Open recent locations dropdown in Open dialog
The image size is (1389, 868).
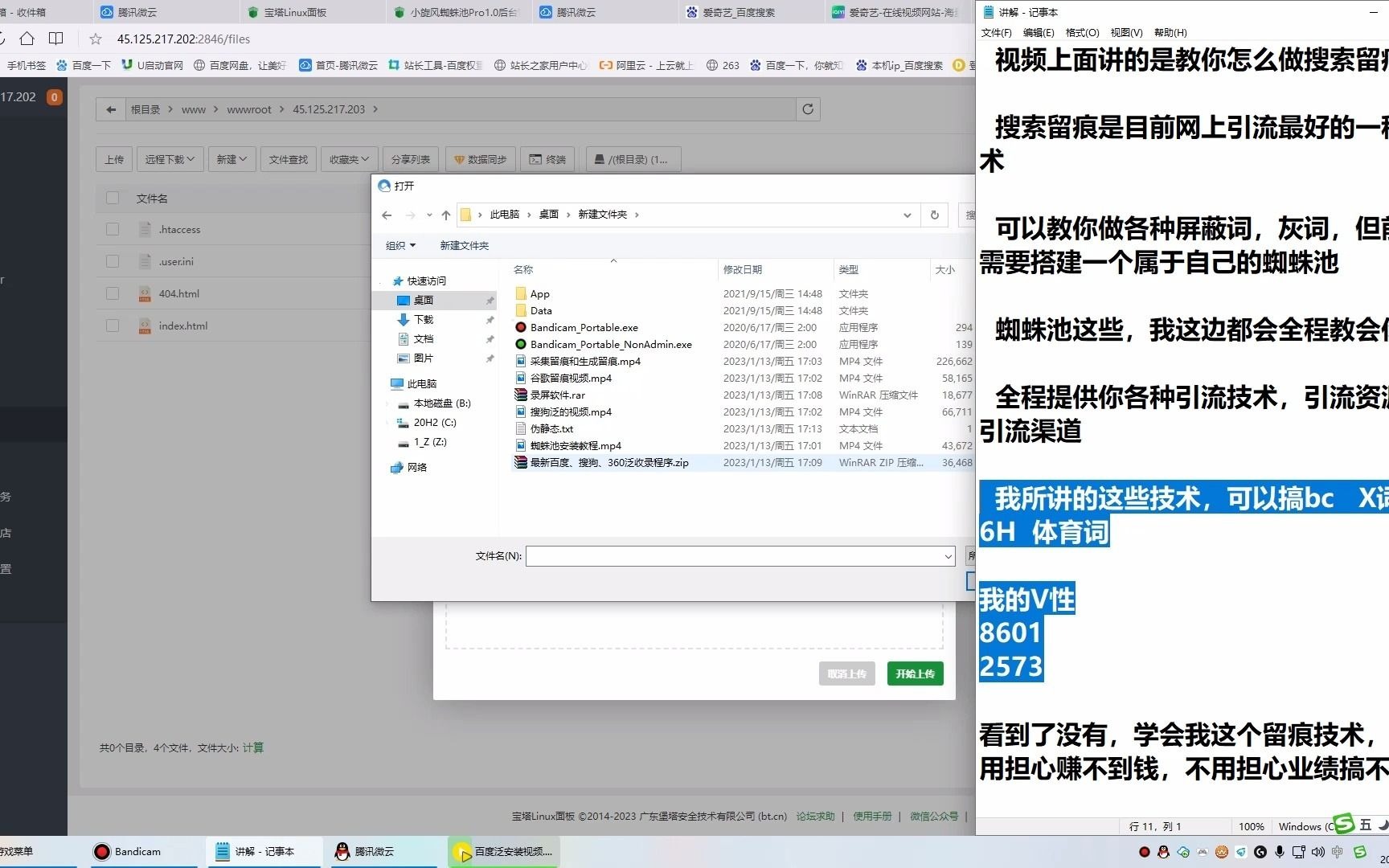429,215
